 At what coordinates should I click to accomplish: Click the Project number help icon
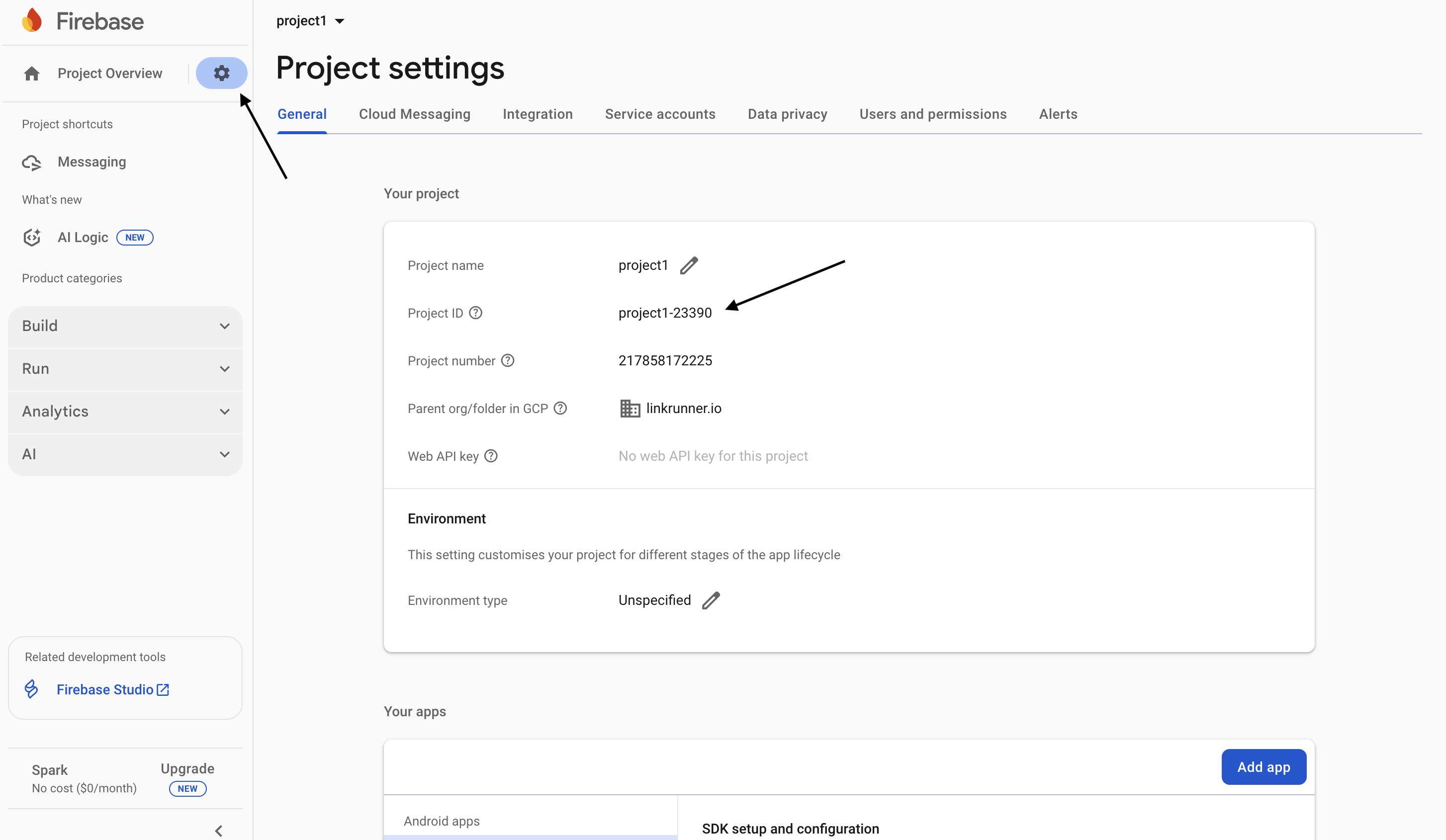coord(507,361)
